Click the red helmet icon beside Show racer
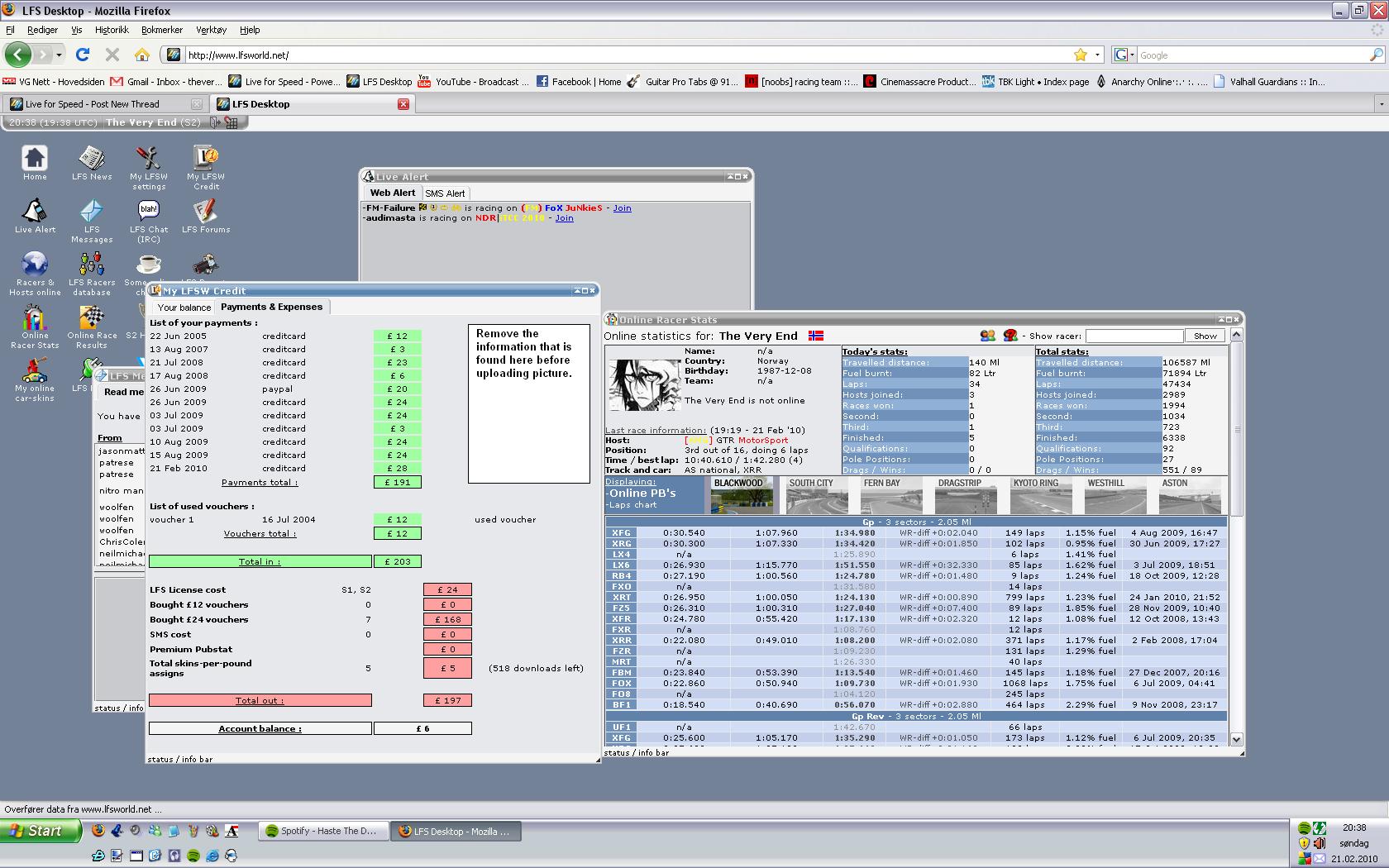1389x868 pixels. point(1010,336)
